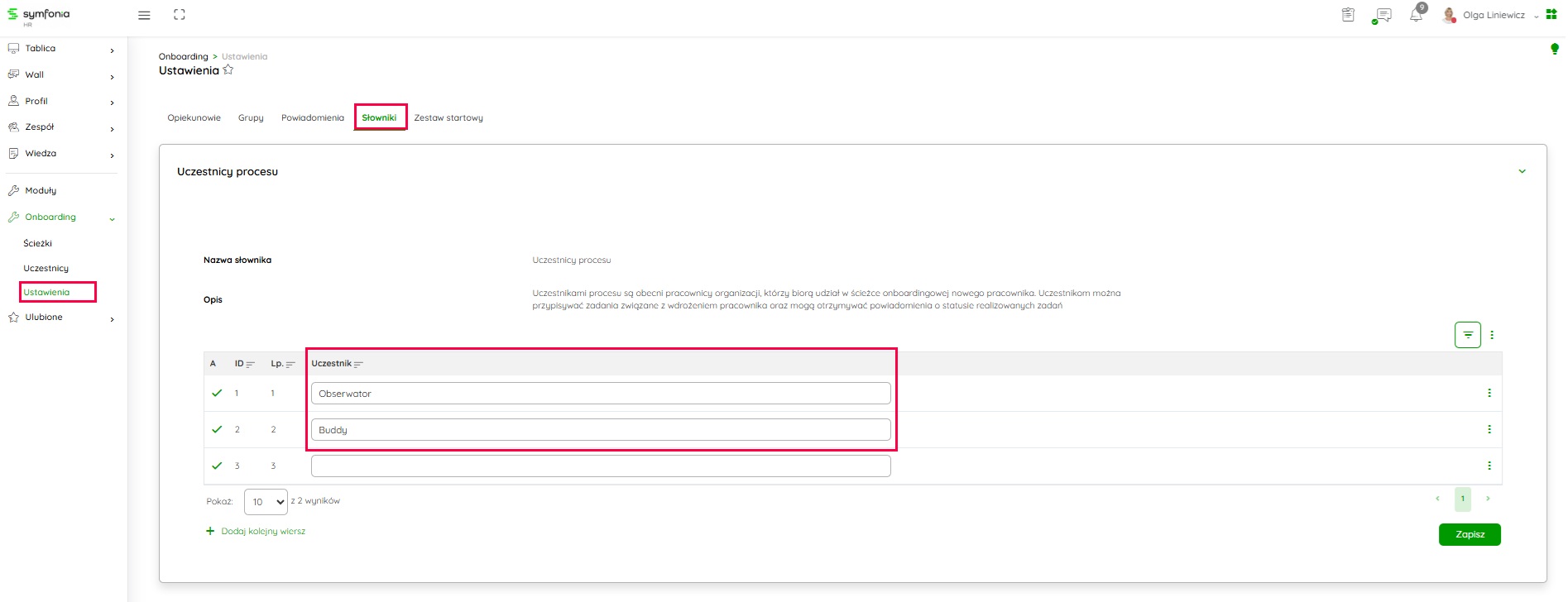
Task: Click the hamburger menu icon
Action: [144, 15]
